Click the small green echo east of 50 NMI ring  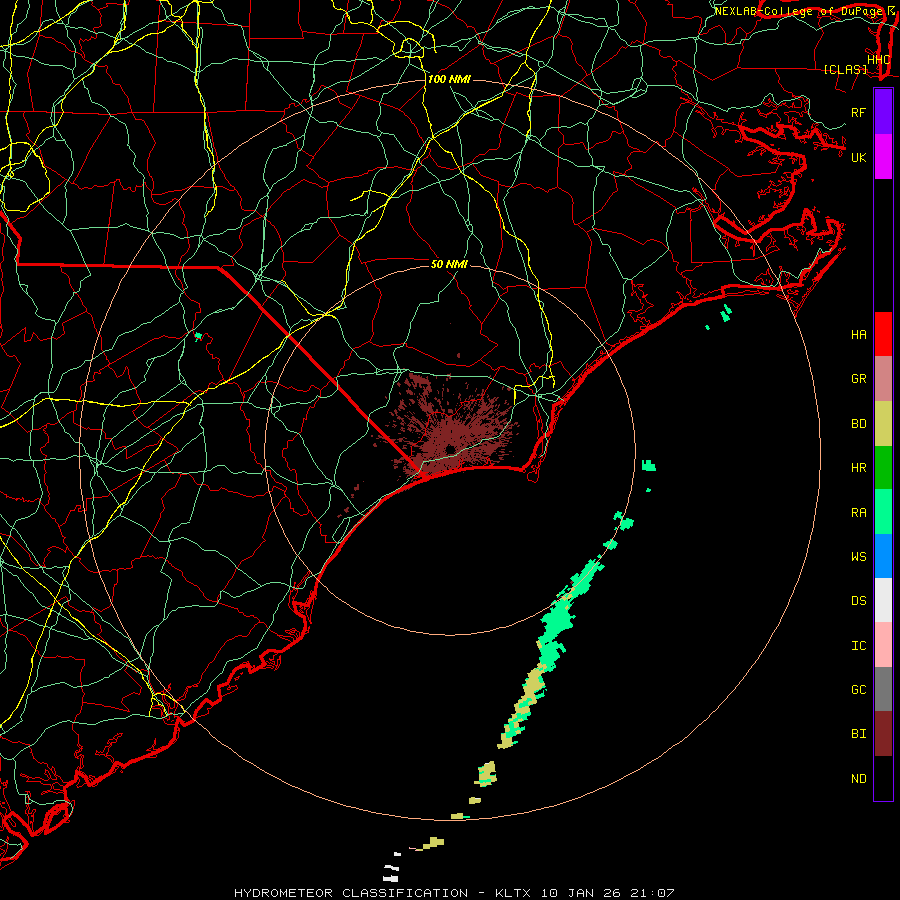tap(649, 465)
